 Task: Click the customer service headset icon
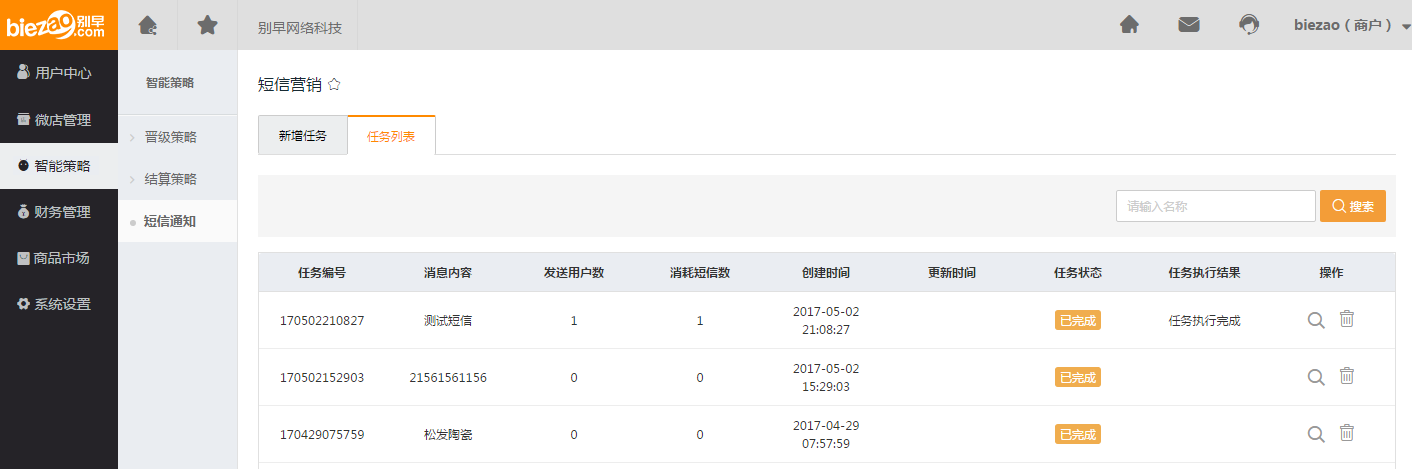(1249, 25)
